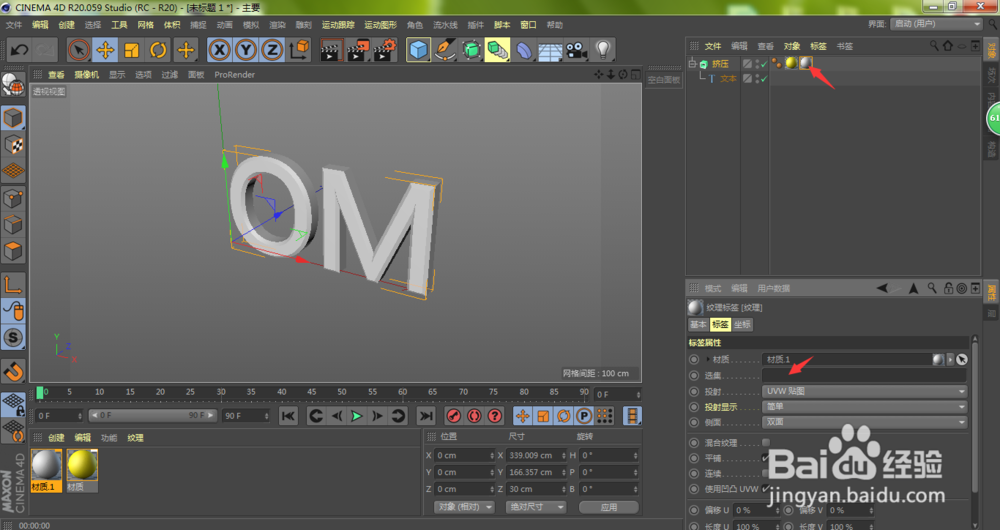This screenshot has width=1000, height=530.
Task: Click the yellow-highlighted extrude generator icon
Action: point(497,50)
